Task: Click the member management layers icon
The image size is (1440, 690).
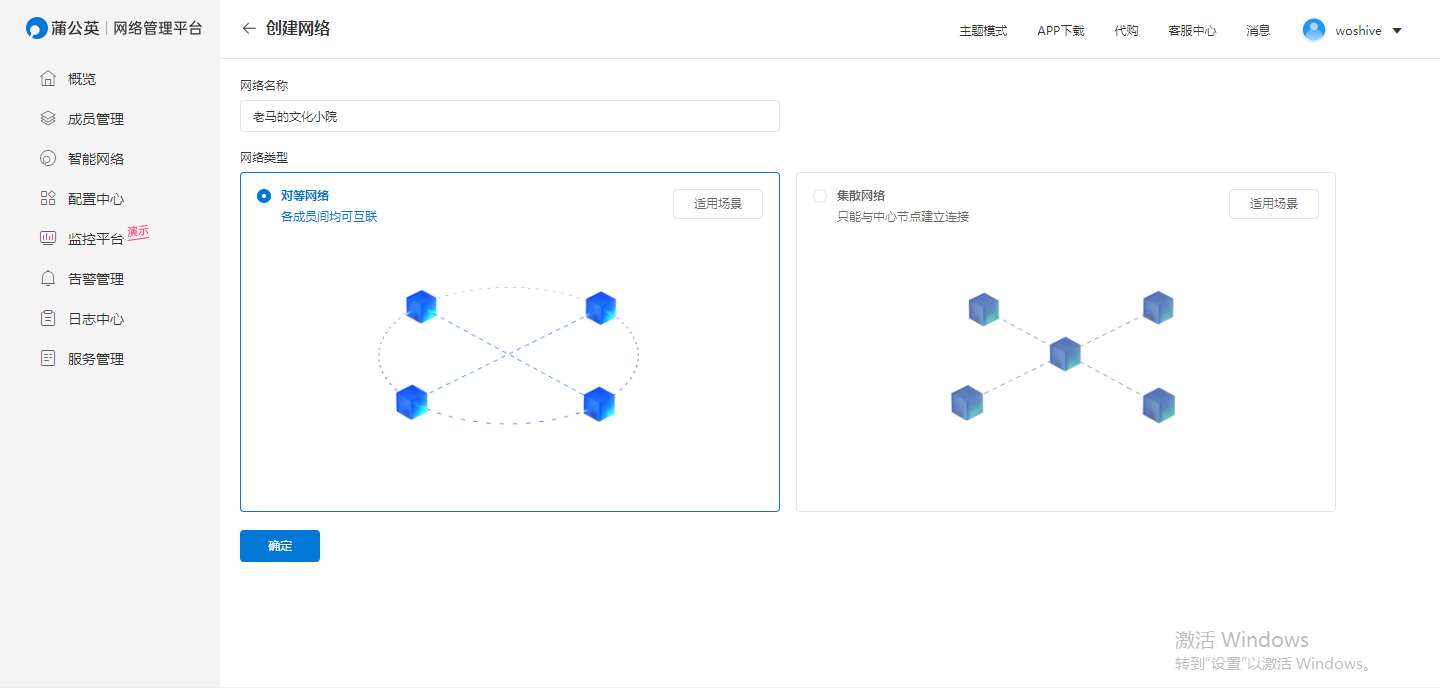Action: (47, 119)
